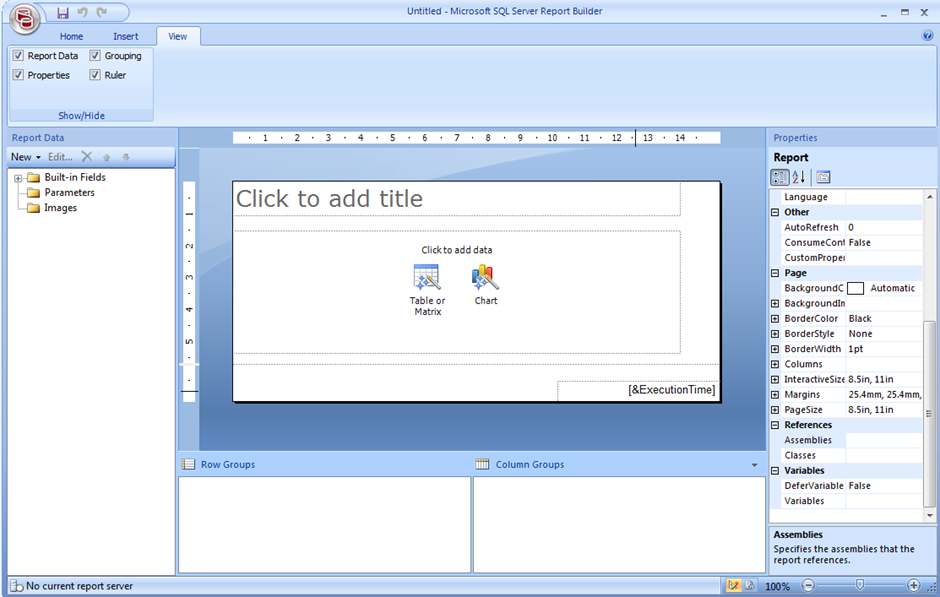Sort properties alphabetically in the Properties panel

coord(800,177)
